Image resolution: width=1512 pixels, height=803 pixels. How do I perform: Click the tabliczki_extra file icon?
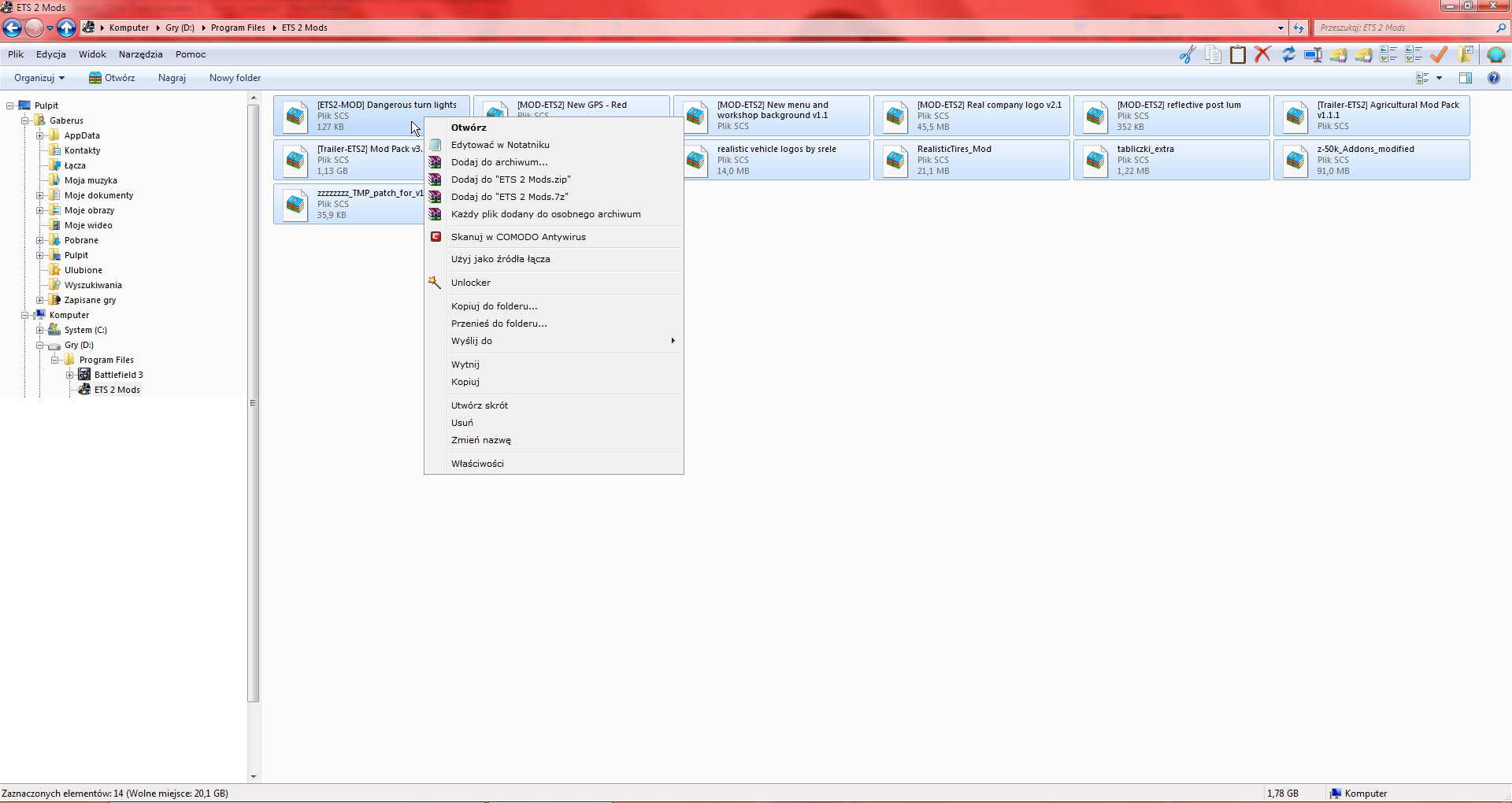[x=1095, y=160]
